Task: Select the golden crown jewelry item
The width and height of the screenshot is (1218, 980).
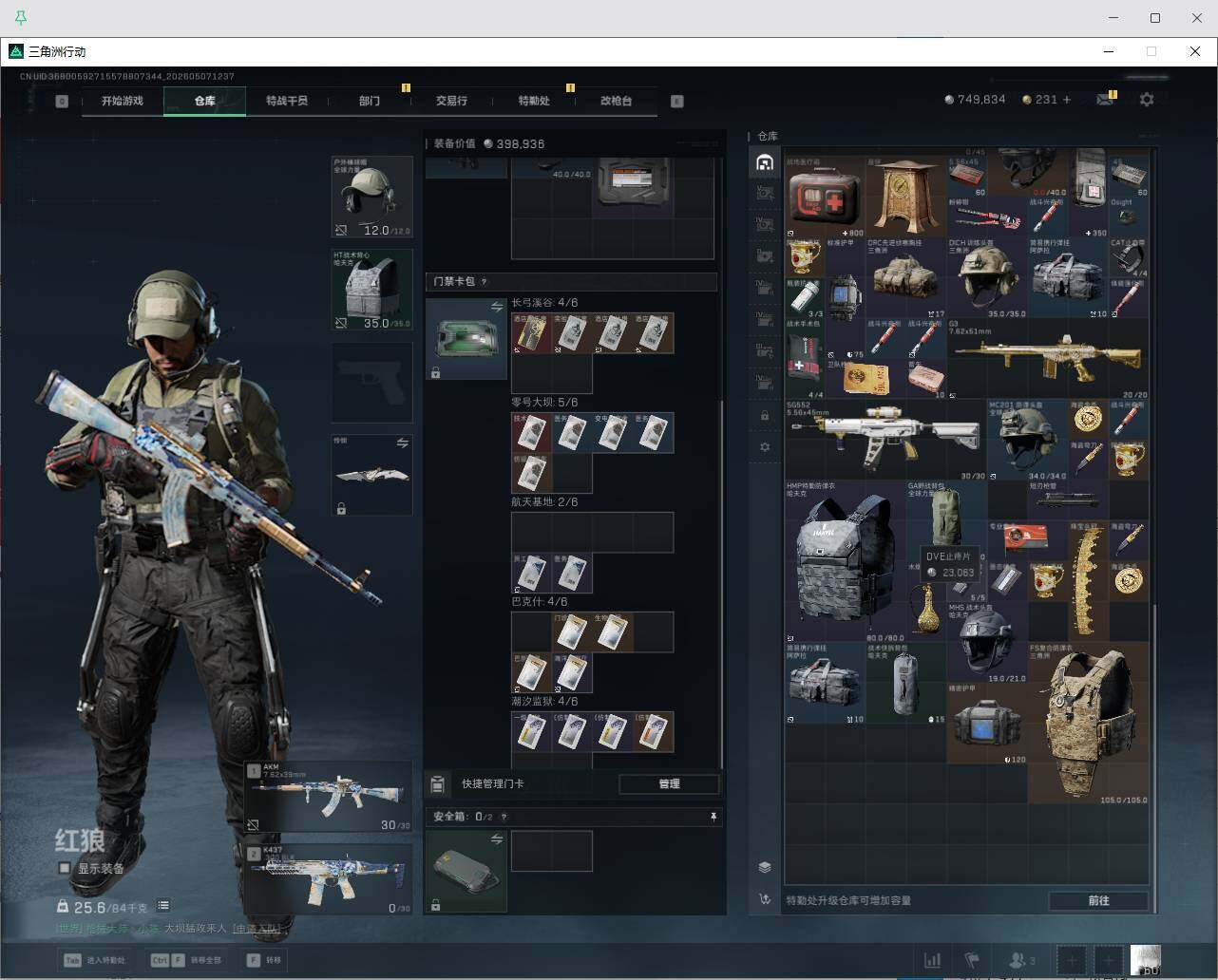Action: 1089,581
